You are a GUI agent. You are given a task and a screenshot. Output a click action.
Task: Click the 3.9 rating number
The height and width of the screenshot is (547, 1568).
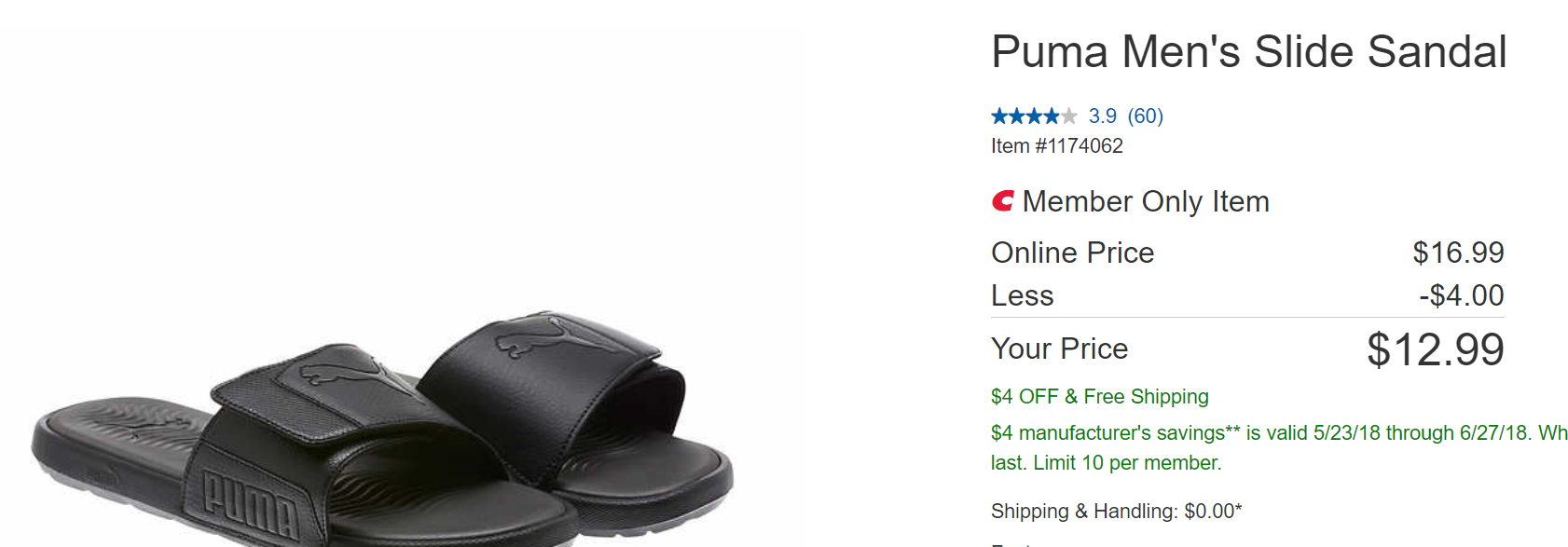tap(1102, 116)
